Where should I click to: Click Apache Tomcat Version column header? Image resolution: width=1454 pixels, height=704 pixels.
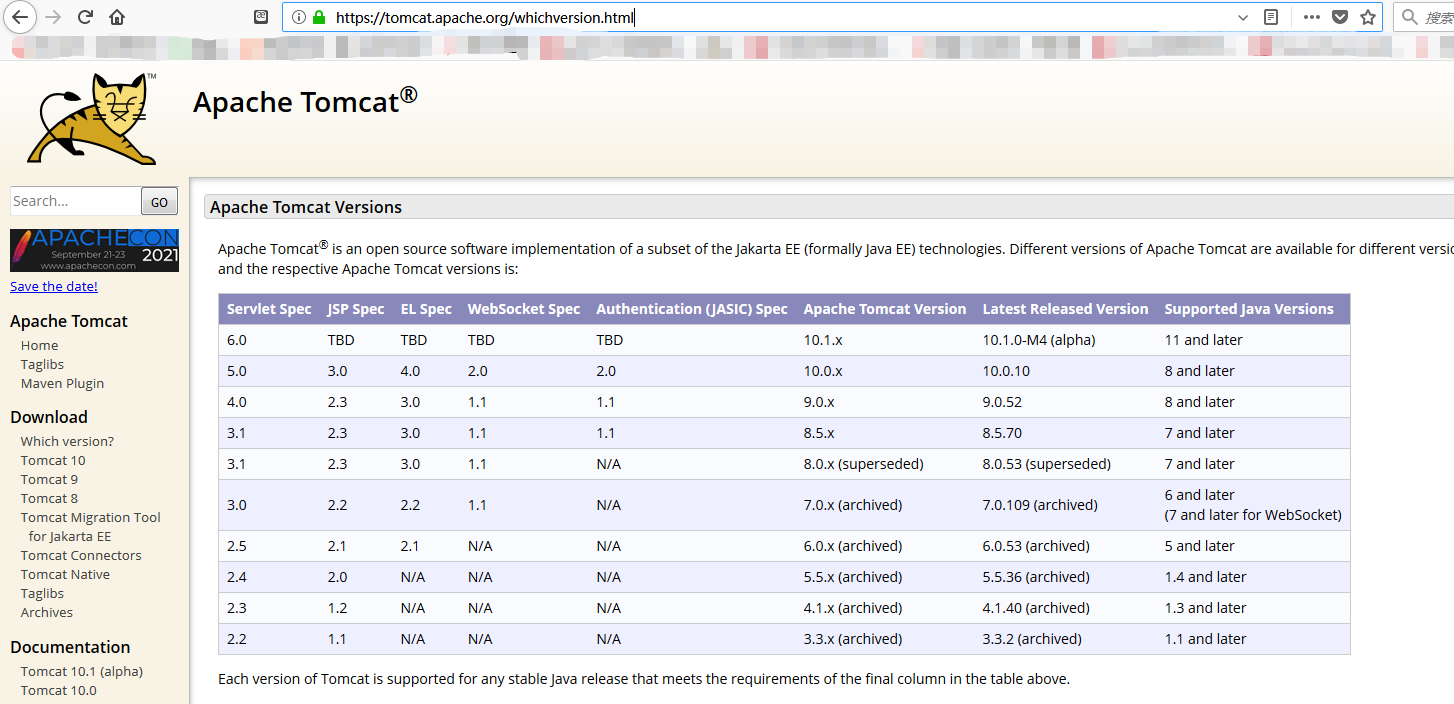pyautogui.click(x=885, y=309)
